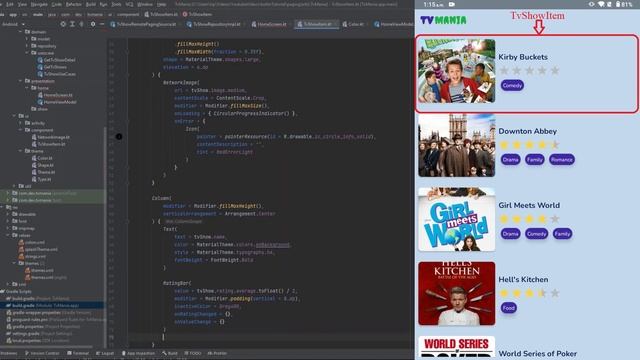The image size is (640, 360).
Task: Open project panel gear settings icon
Action: (x=93, y=24)
